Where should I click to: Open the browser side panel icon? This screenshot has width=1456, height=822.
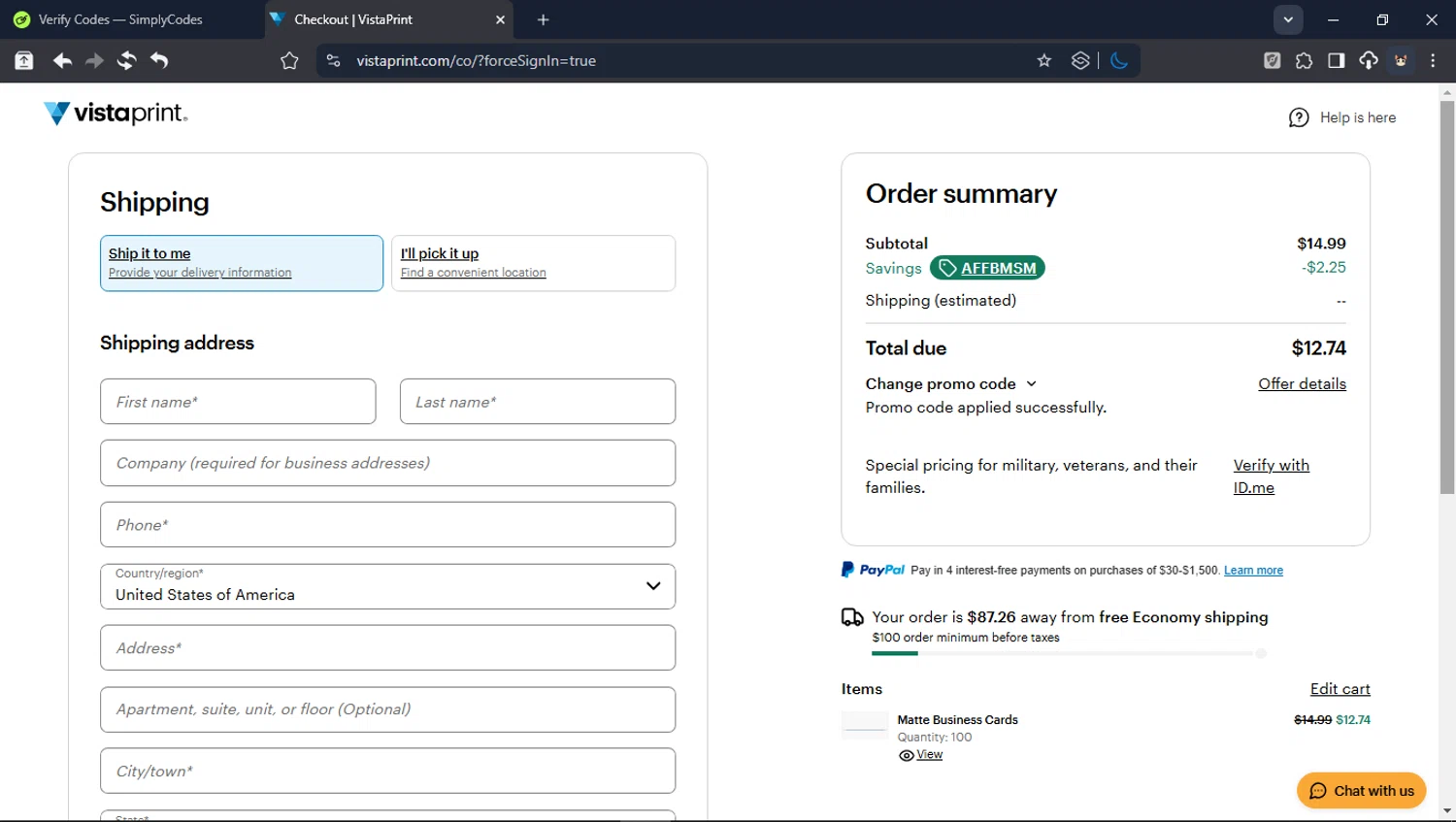click(x=1337, y=61)
